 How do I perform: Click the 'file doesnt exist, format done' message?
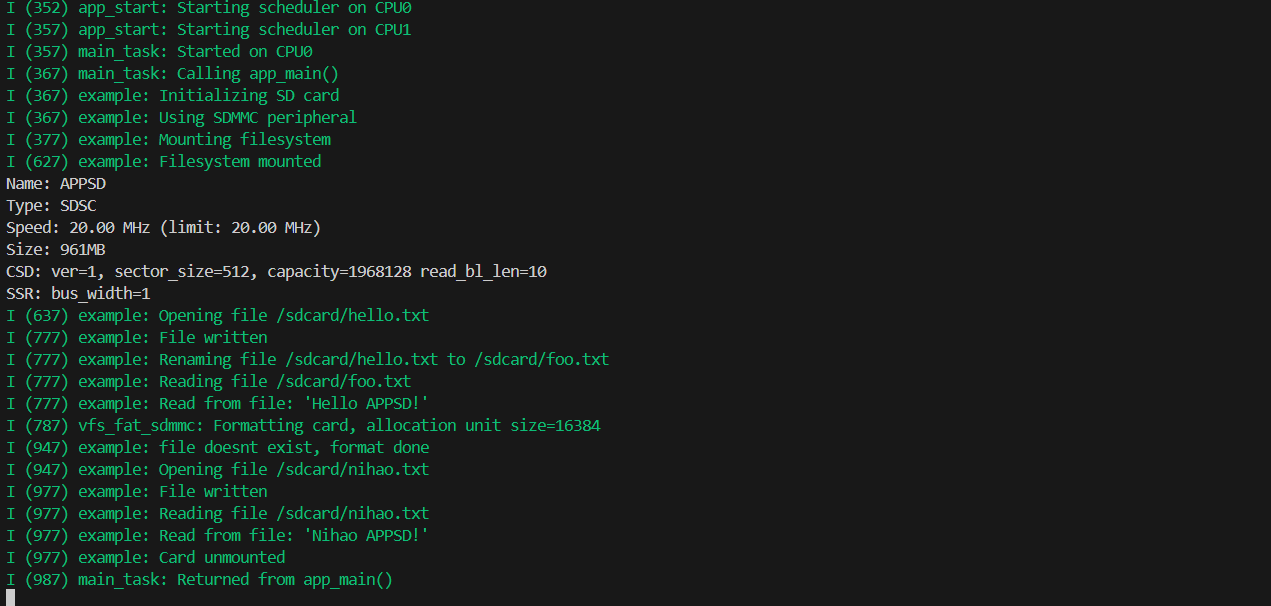click(x=294, y=447)
